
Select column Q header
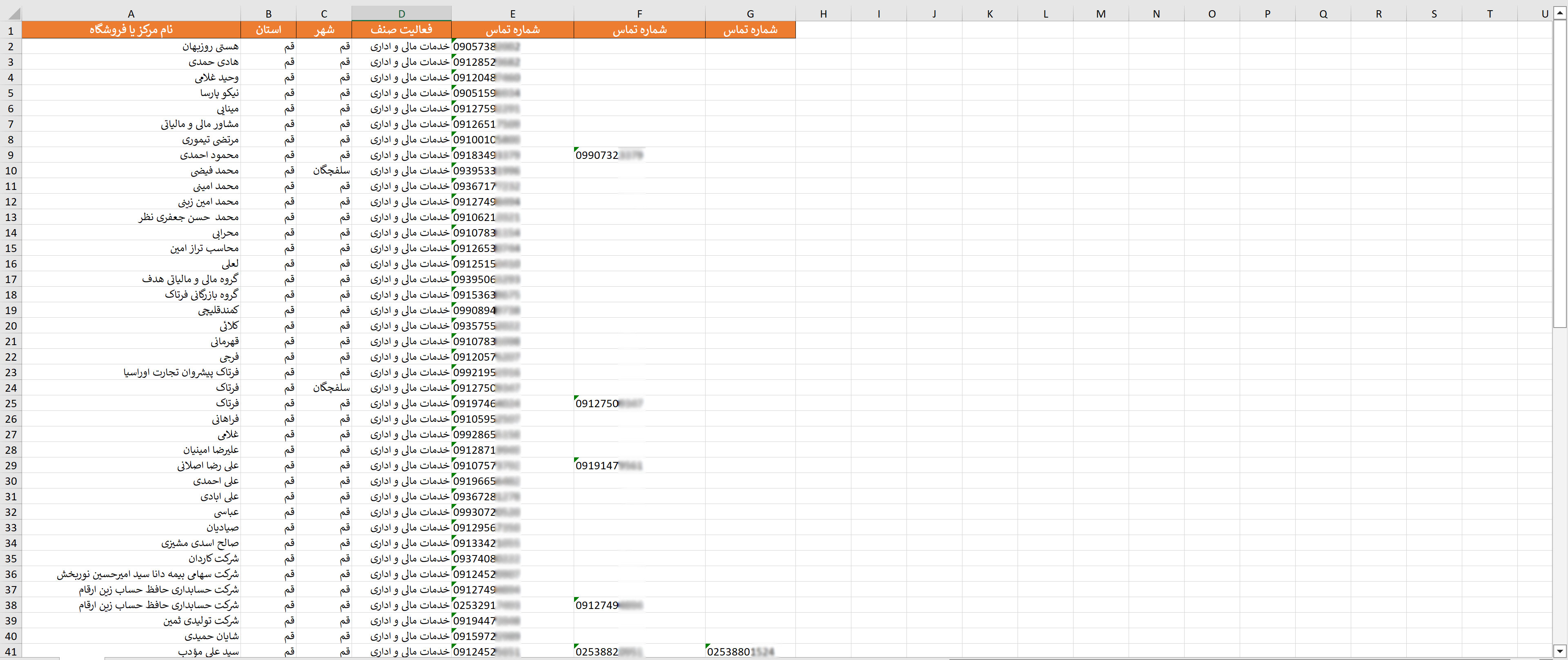1323,13
